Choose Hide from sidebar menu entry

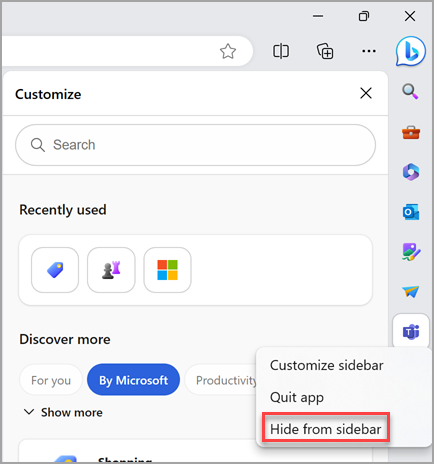(x=326, y=429)
